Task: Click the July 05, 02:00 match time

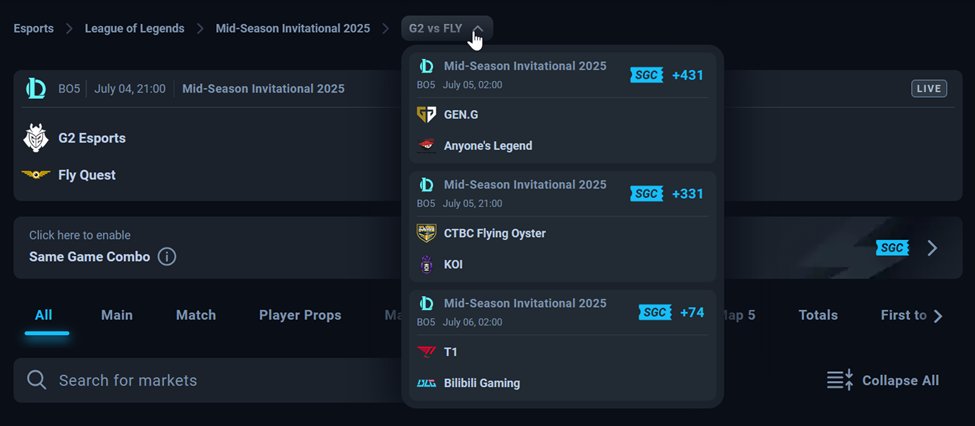Action: pyautogui.click(x=473, y=85)
